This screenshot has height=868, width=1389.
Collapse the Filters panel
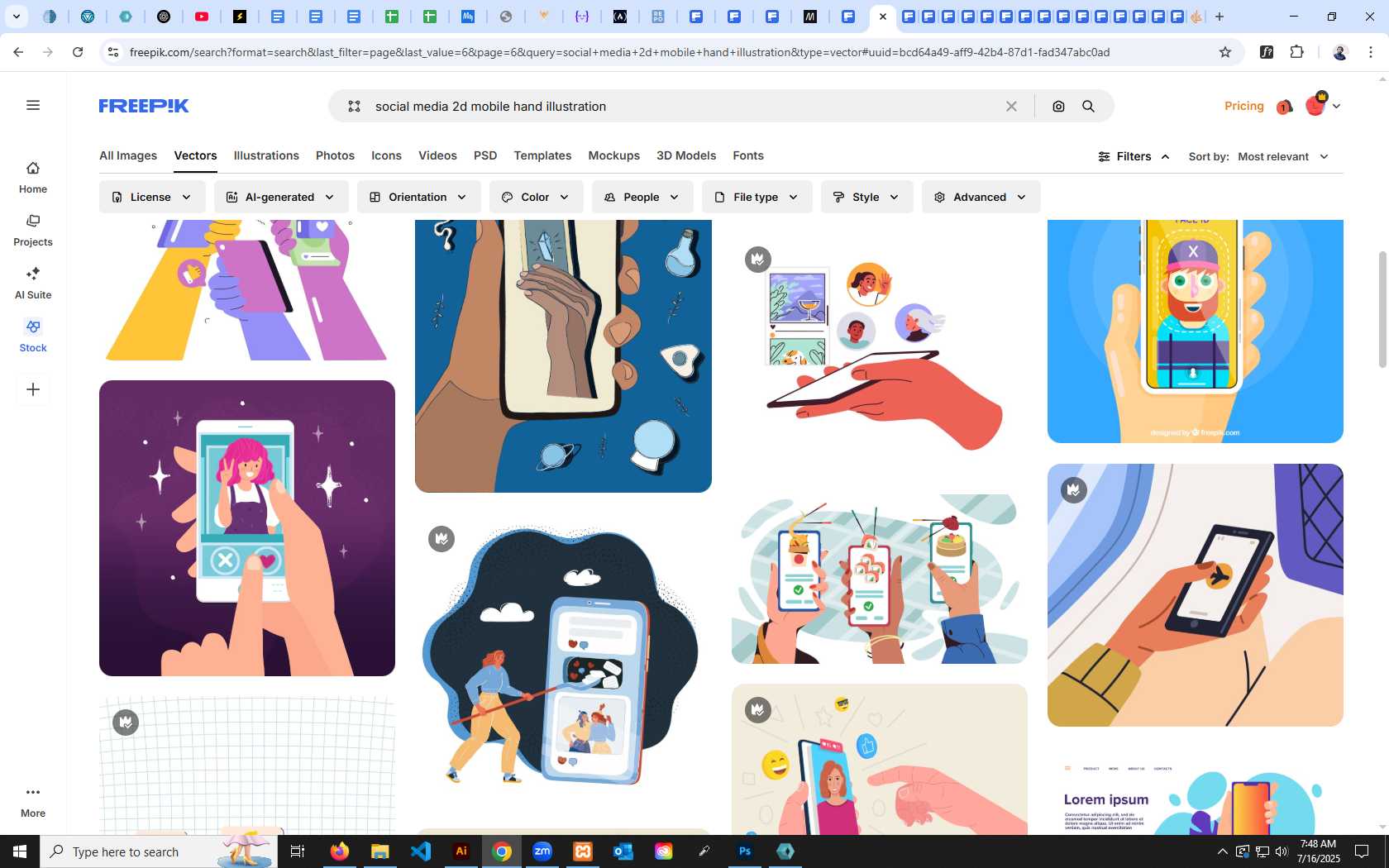click(x=1134, y=156)
